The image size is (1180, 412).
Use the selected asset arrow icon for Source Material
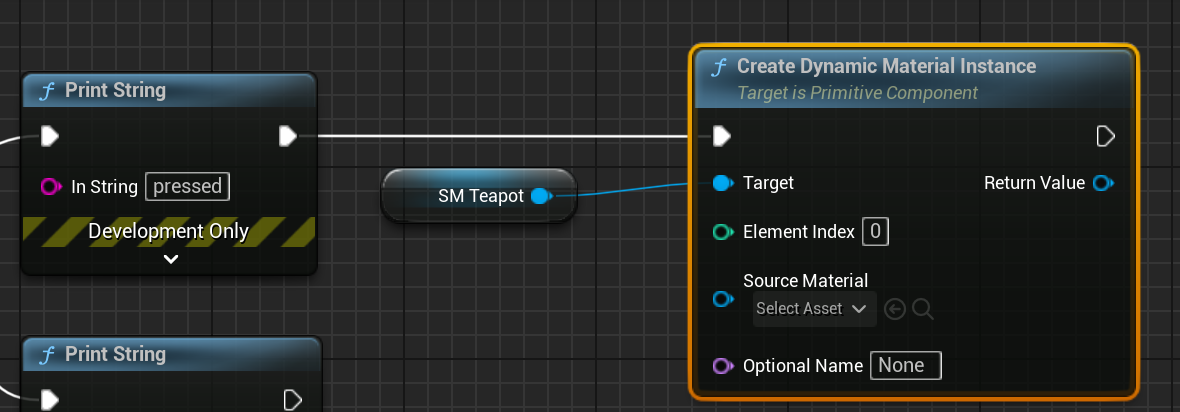[894, 309]
